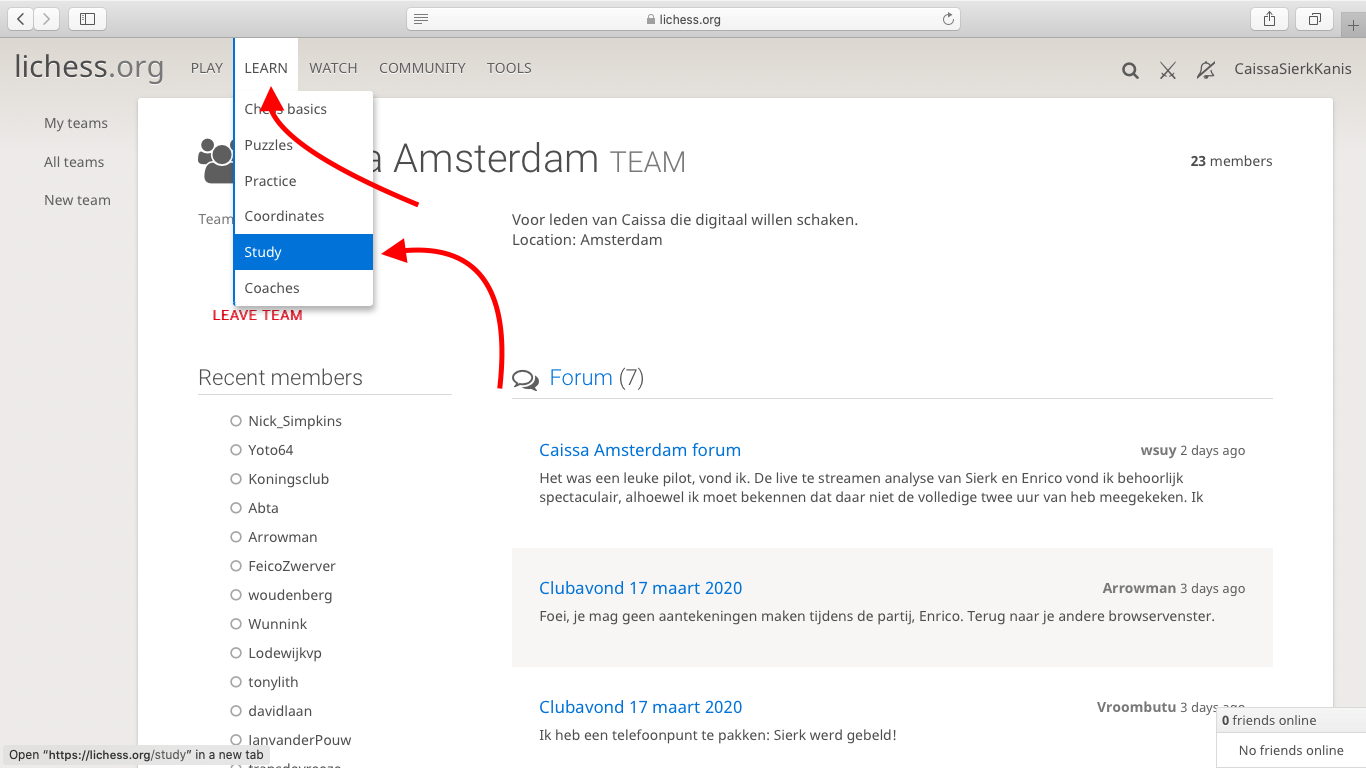Select Coaches in Learn dropdown
Image resolution: width=1366 pixels, height=768 pixels.
coord(303,288)
